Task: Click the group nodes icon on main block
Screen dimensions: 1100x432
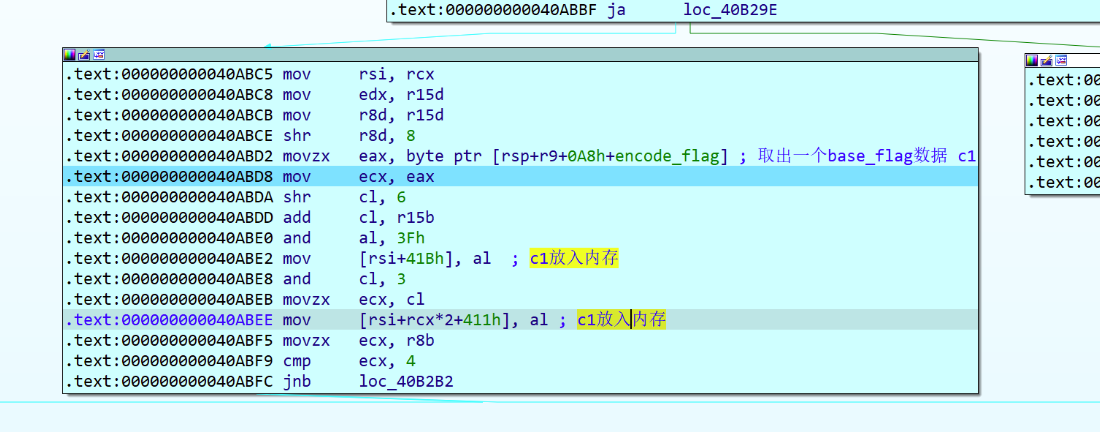Action: [x=99, y=55]
